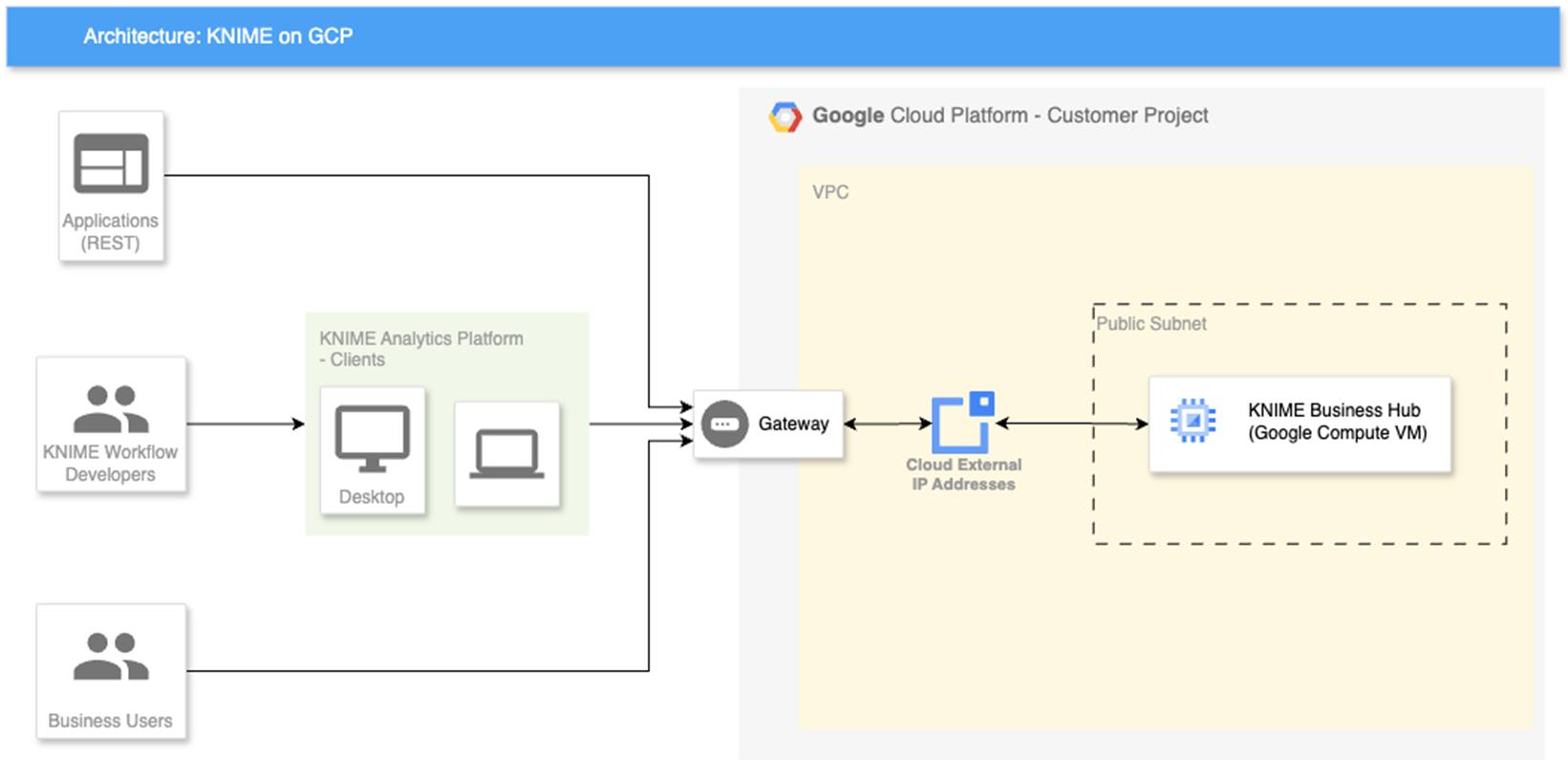Click the Cloud External IP Addresses caption
Screen dimensions: 1568x760
963,474
